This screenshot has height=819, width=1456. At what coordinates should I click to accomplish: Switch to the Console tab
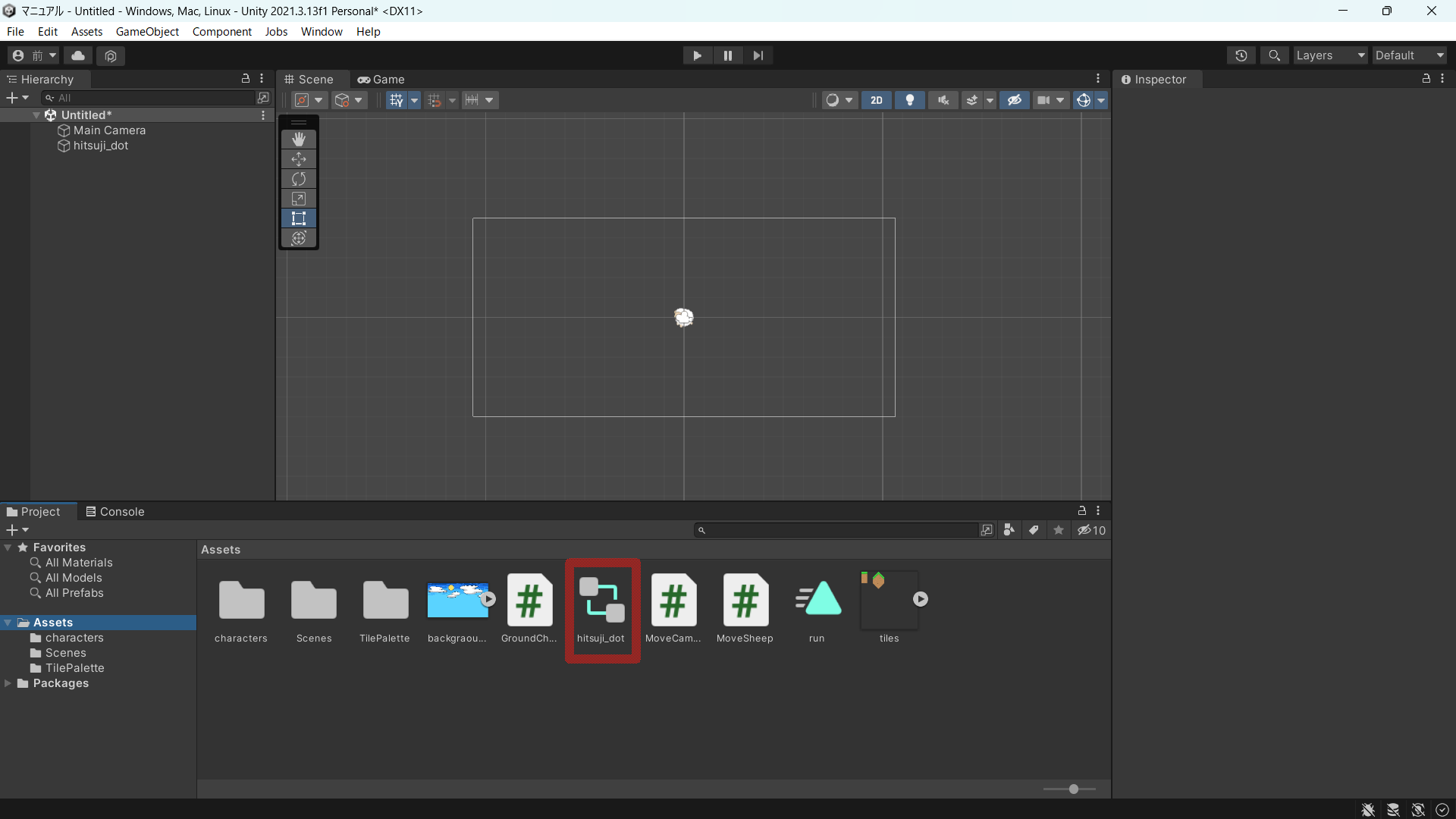[115, 512]
